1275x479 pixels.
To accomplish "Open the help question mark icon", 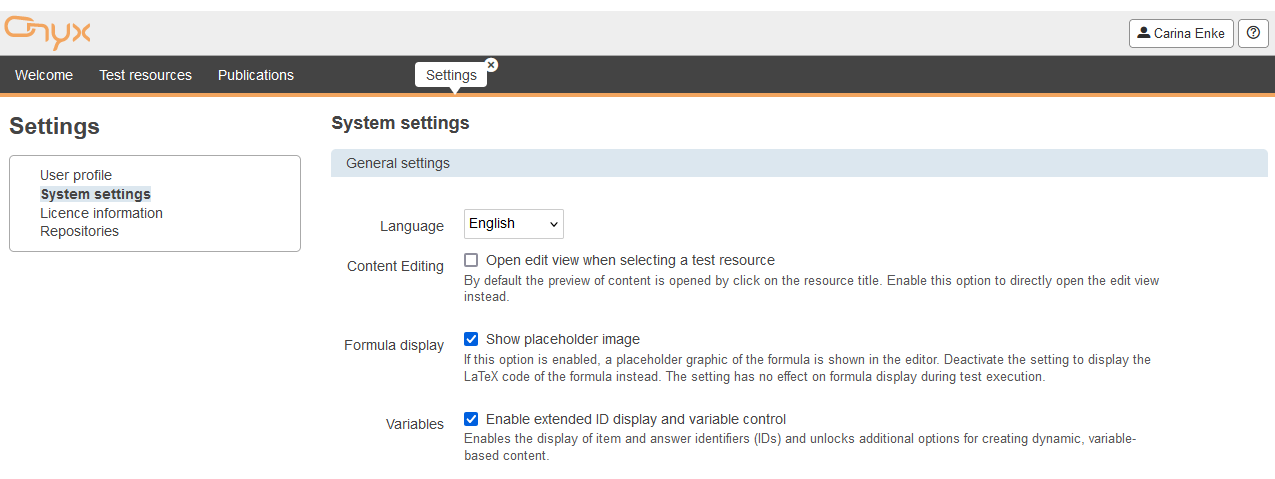I will coord(1253,33).
